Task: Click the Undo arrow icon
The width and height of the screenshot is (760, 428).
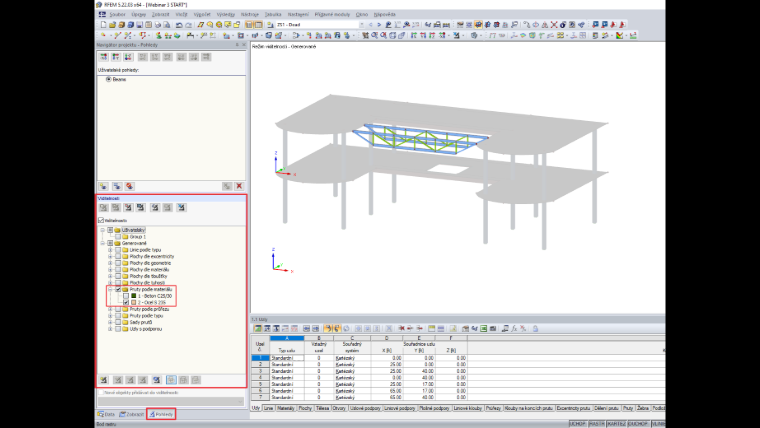Action: pos(179,25)
